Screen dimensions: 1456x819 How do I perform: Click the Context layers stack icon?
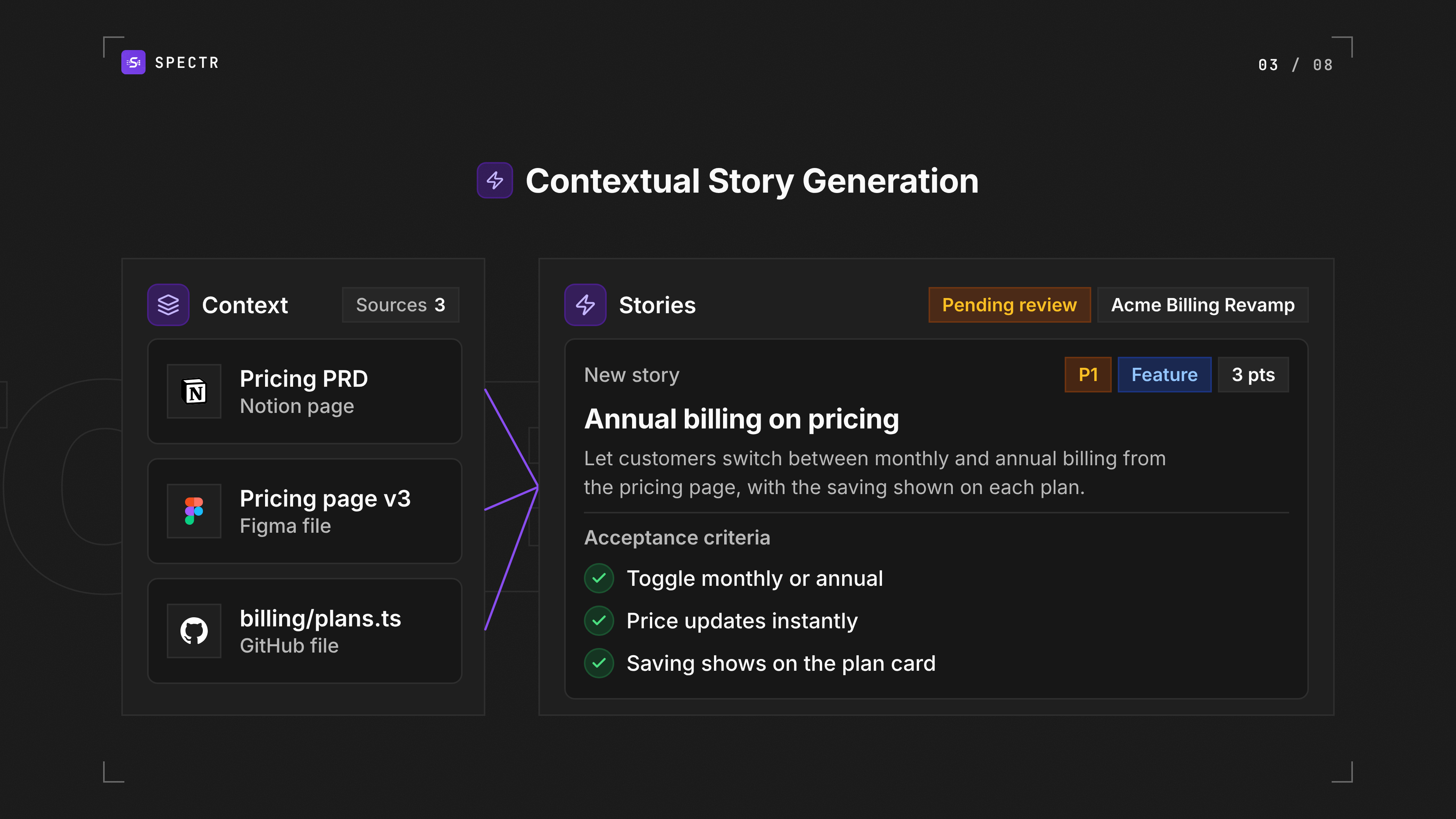pos(168,304)
